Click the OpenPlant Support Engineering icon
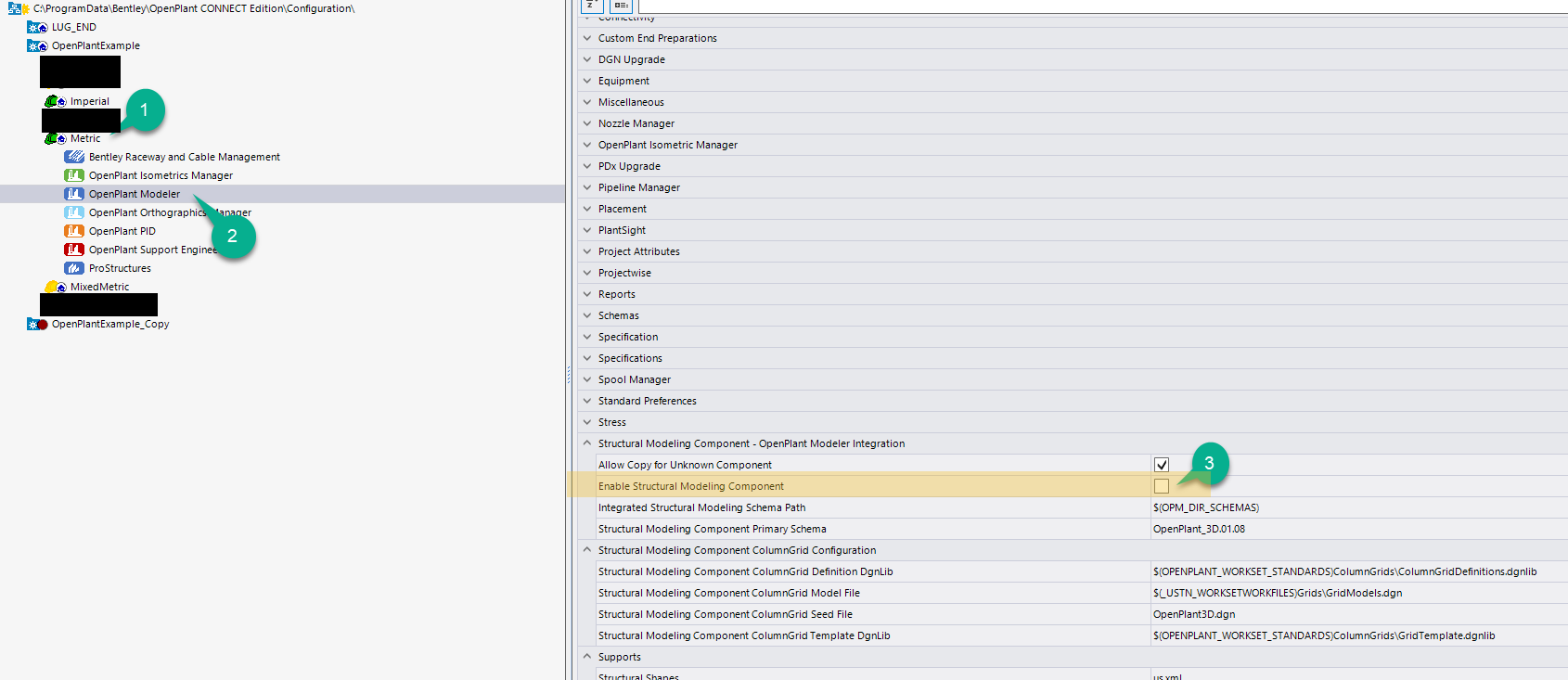The width and height of the screenshot is (1568, 680). (x=74, y=250)
